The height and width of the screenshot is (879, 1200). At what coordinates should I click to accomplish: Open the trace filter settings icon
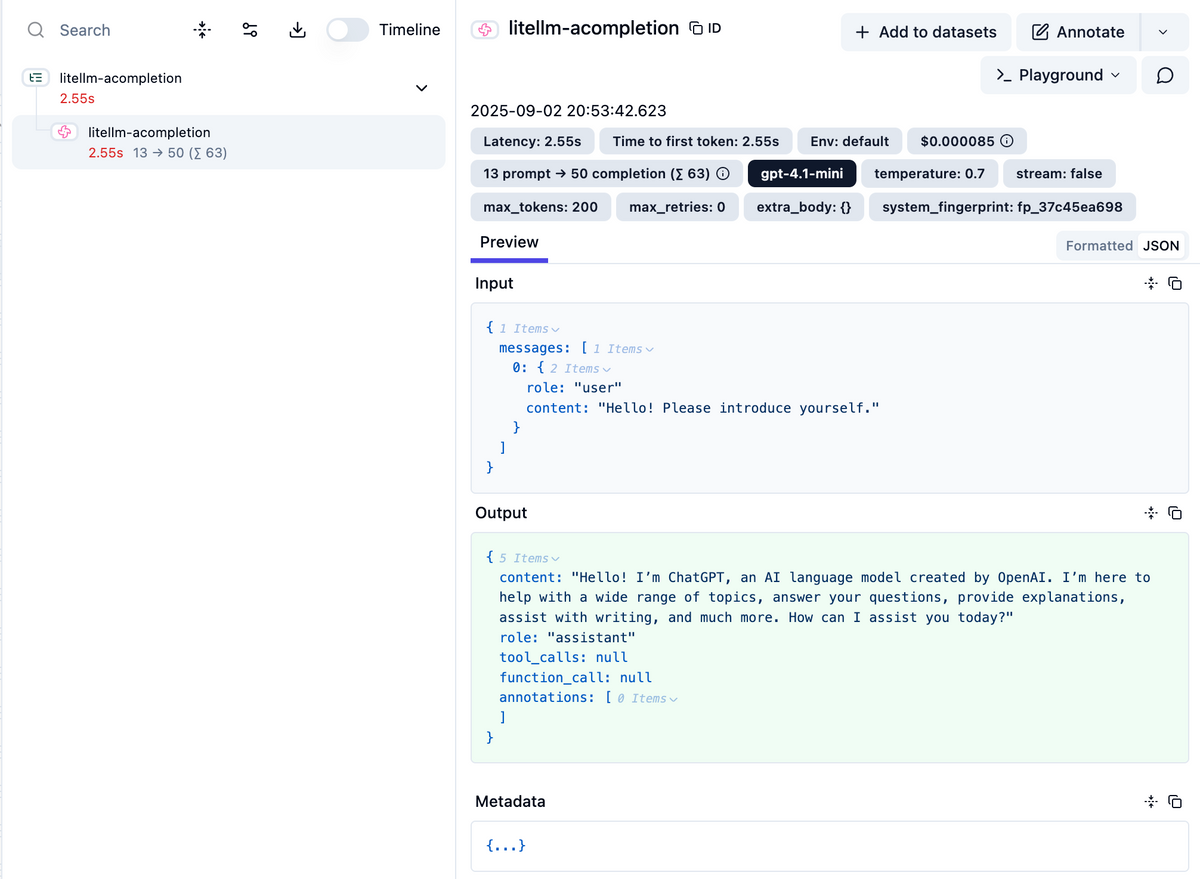pyautogui.click(x=250, y=30)
